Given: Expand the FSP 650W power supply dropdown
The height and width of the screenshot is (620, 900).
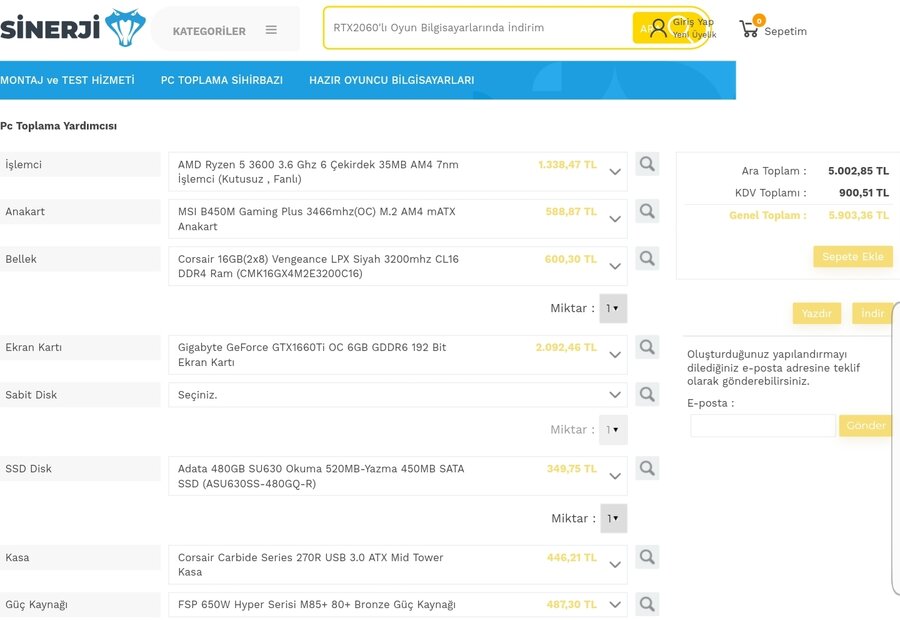Looking at the screenshot, I should tap(615, 604).
